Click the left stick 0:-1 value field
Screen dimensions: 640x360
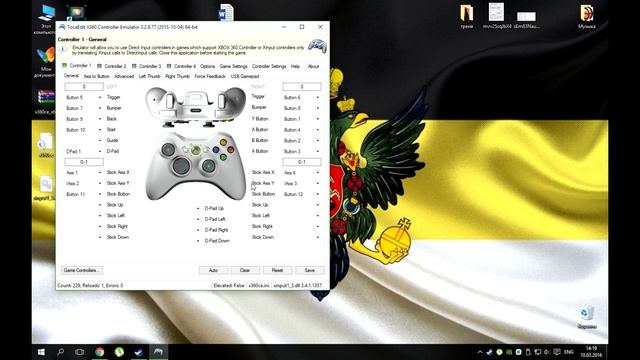(84, 162)
